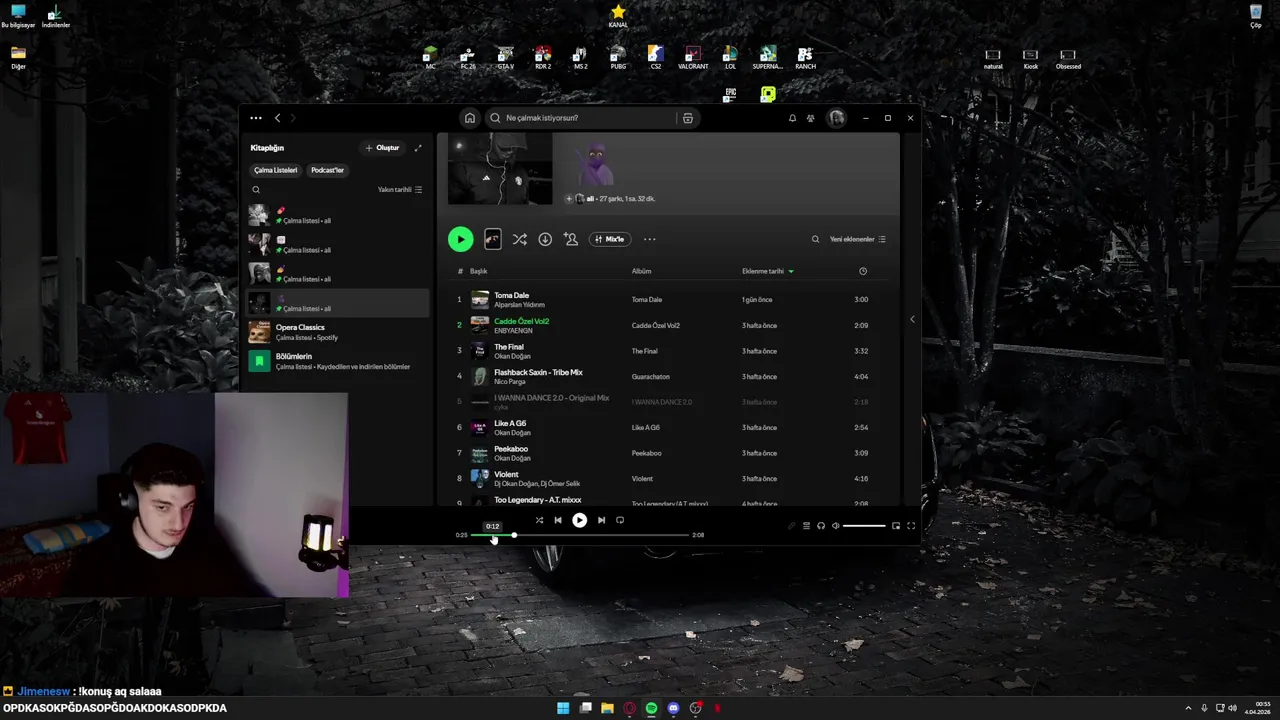Open the Friend Activity icon

point(811,118)
